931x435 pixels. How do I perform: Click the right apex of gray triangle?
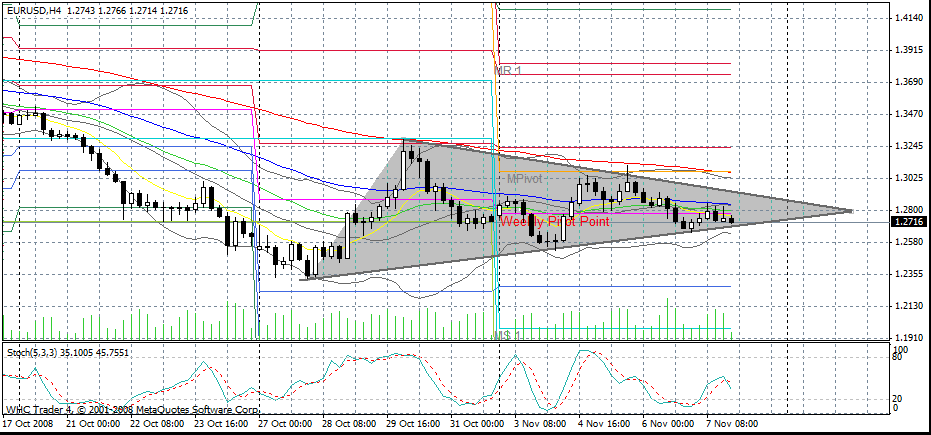click(x=851, y=211)
